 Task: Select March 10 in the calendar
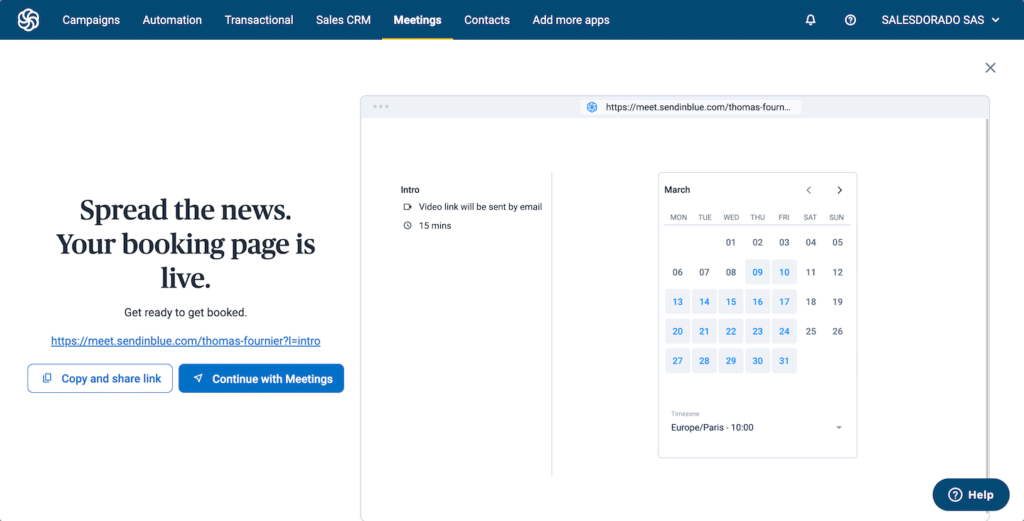click(x=784, y=272)
